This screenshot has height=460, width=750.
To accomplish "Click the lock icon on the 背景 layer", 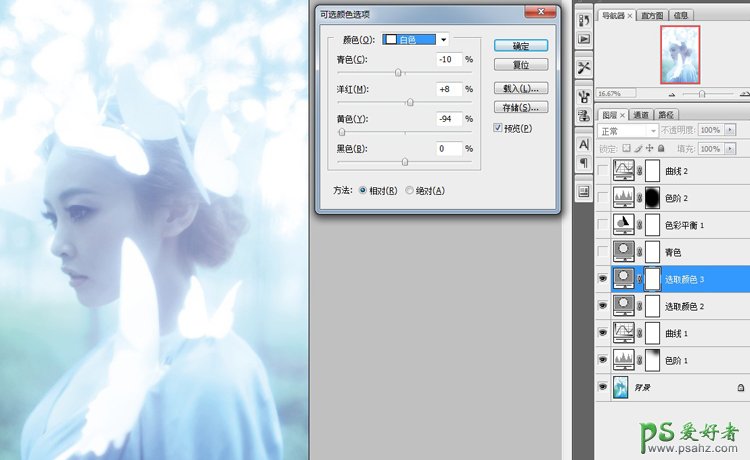I will tap(740, 386).
